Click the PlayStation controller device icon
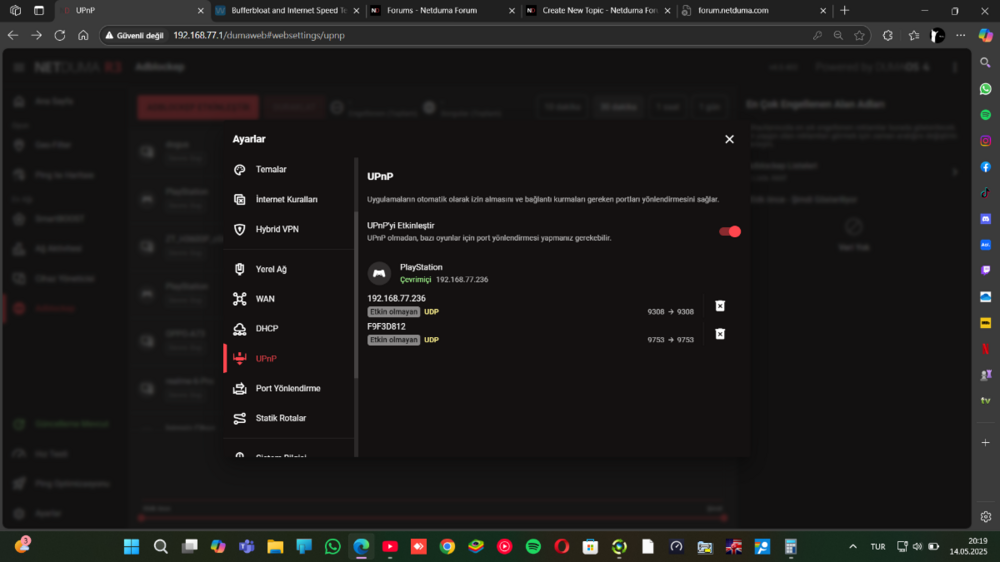The height and width of the screenshot is (562, 1000). point(379,273)
